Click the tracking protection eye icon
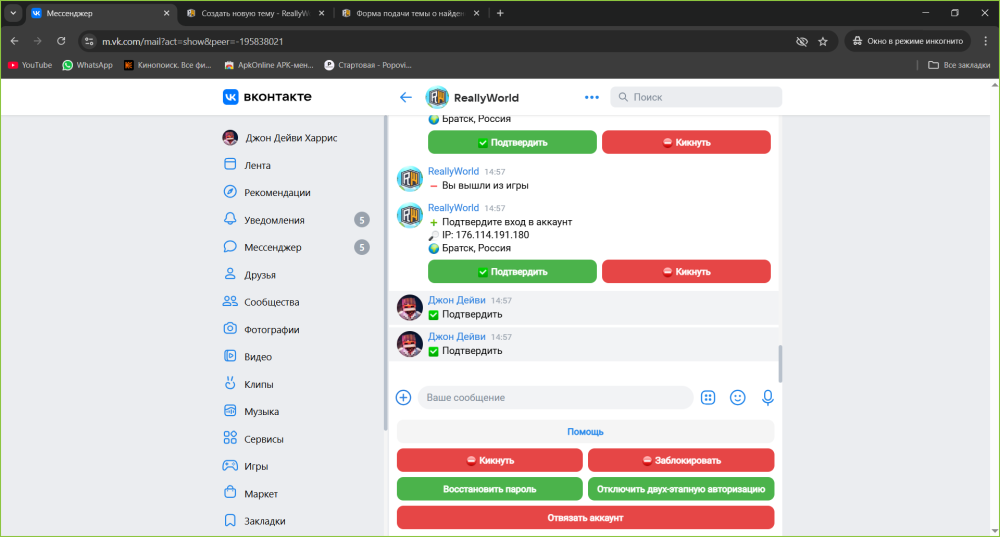 [x=802, y=41]
